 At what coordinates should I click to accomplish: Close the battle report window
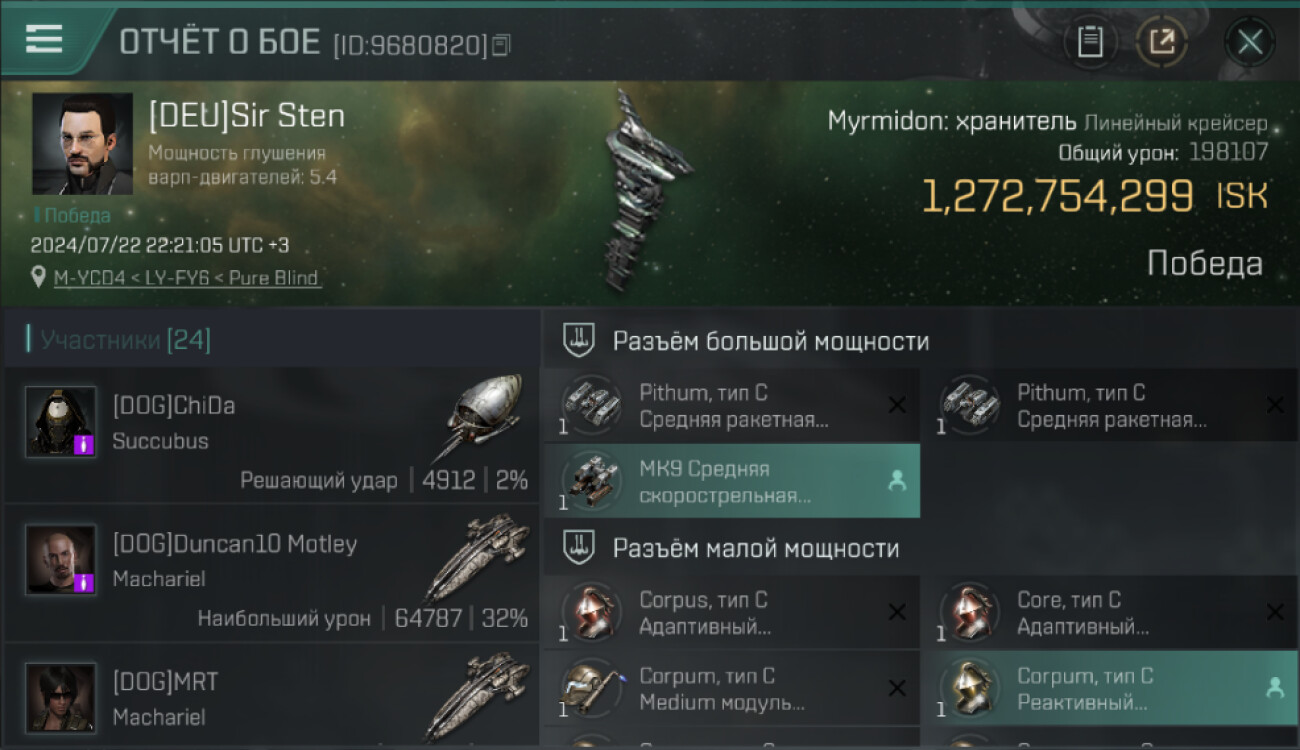[1250, 42]
